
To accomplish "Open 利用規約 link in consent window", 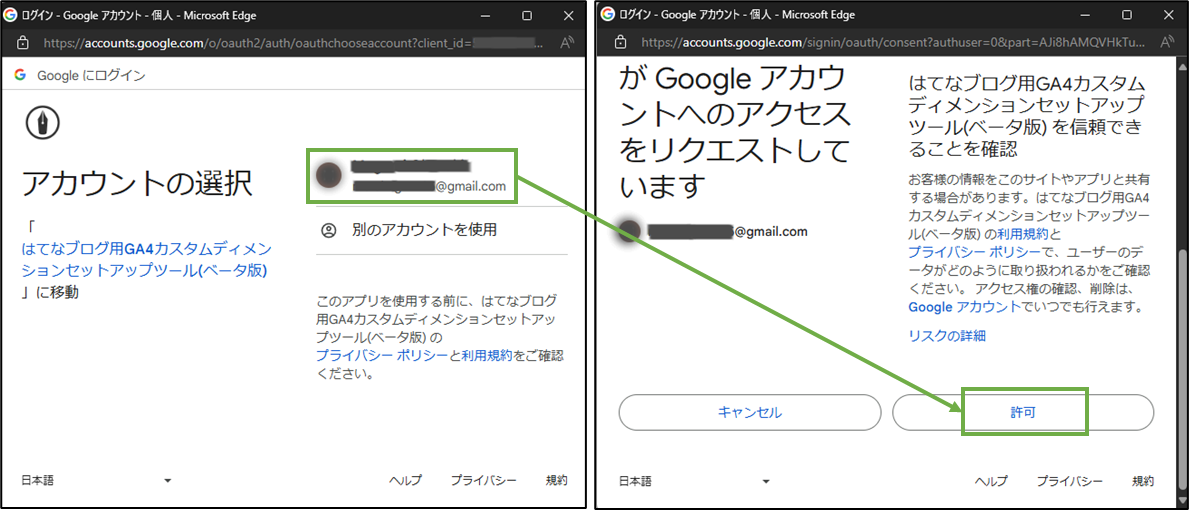I will [x=1024, y=233].
